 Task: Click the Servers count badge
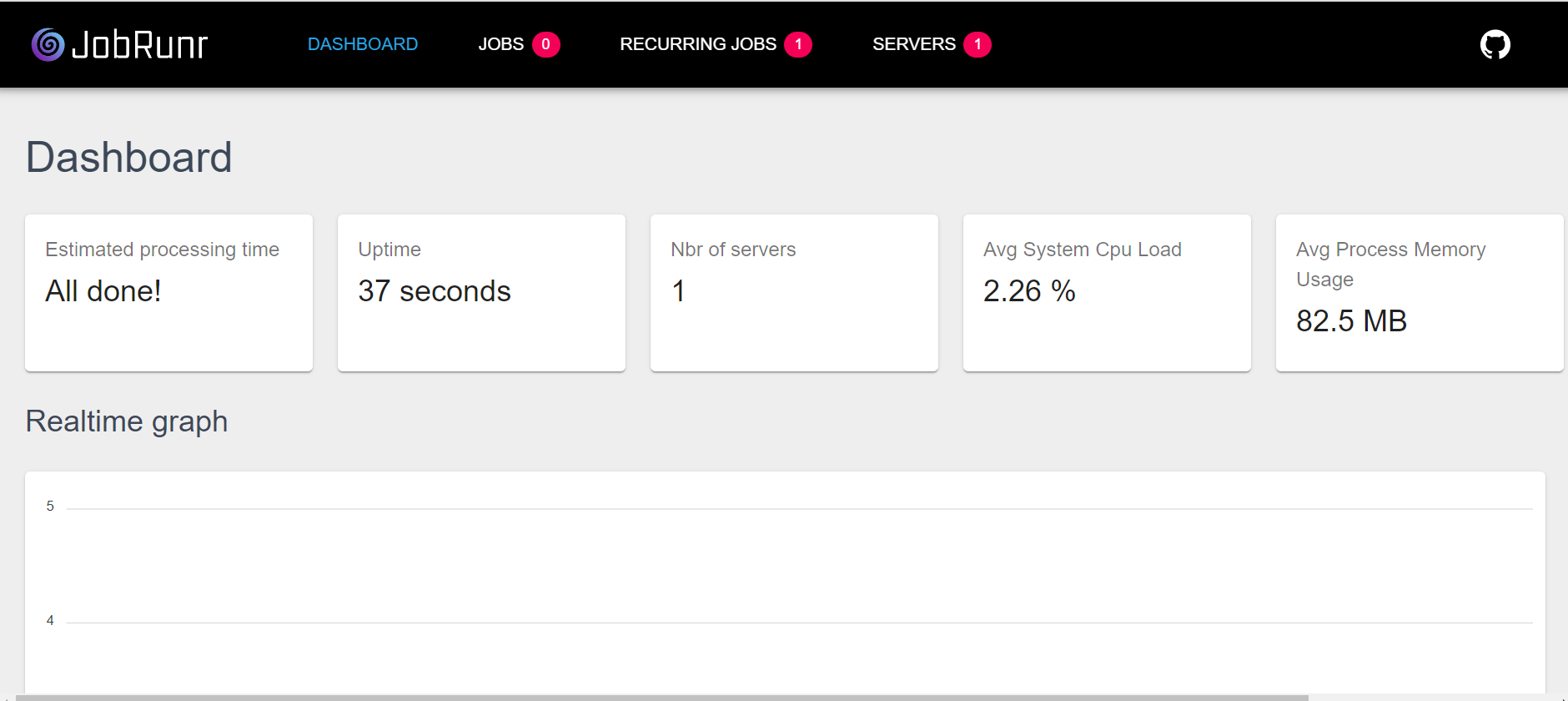click(x=977, y=44)
